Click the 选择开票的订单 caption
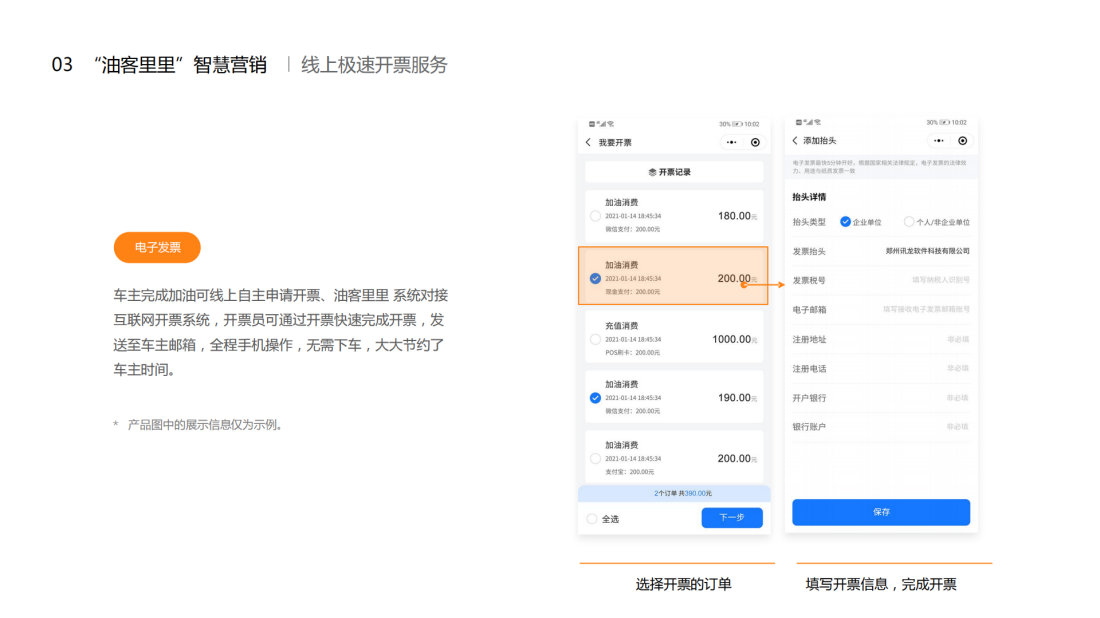Screen dimensions: 1100x618 click(683, 584)
